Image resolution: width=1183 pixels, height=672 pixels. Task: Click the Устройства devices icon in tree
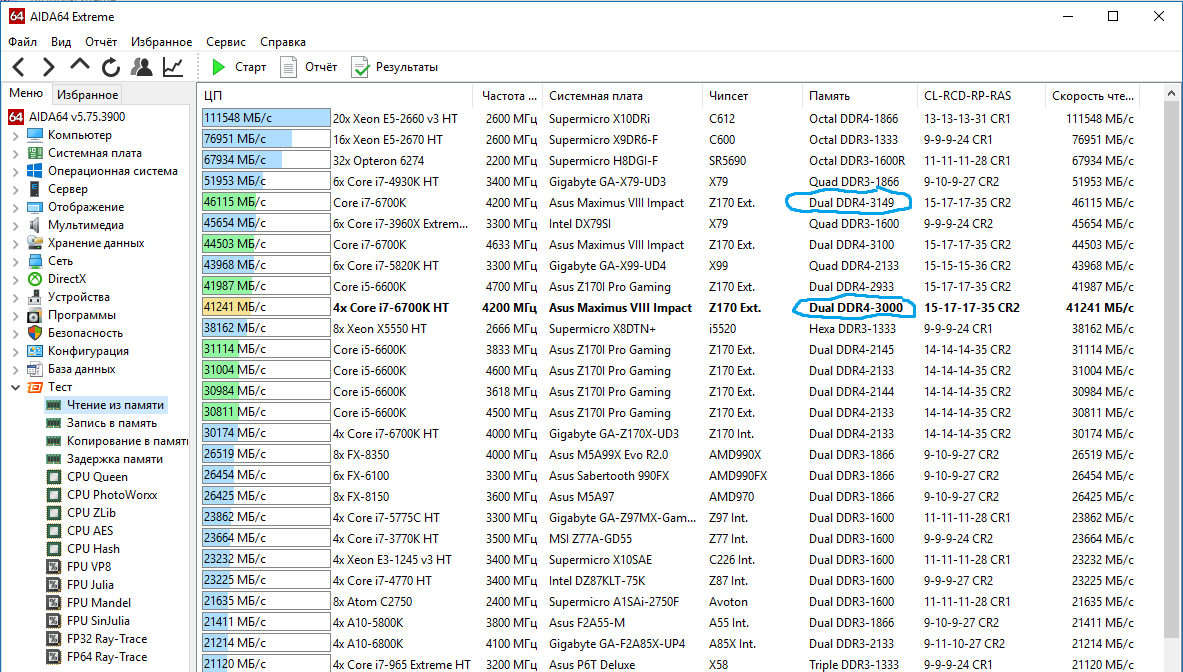35,297
